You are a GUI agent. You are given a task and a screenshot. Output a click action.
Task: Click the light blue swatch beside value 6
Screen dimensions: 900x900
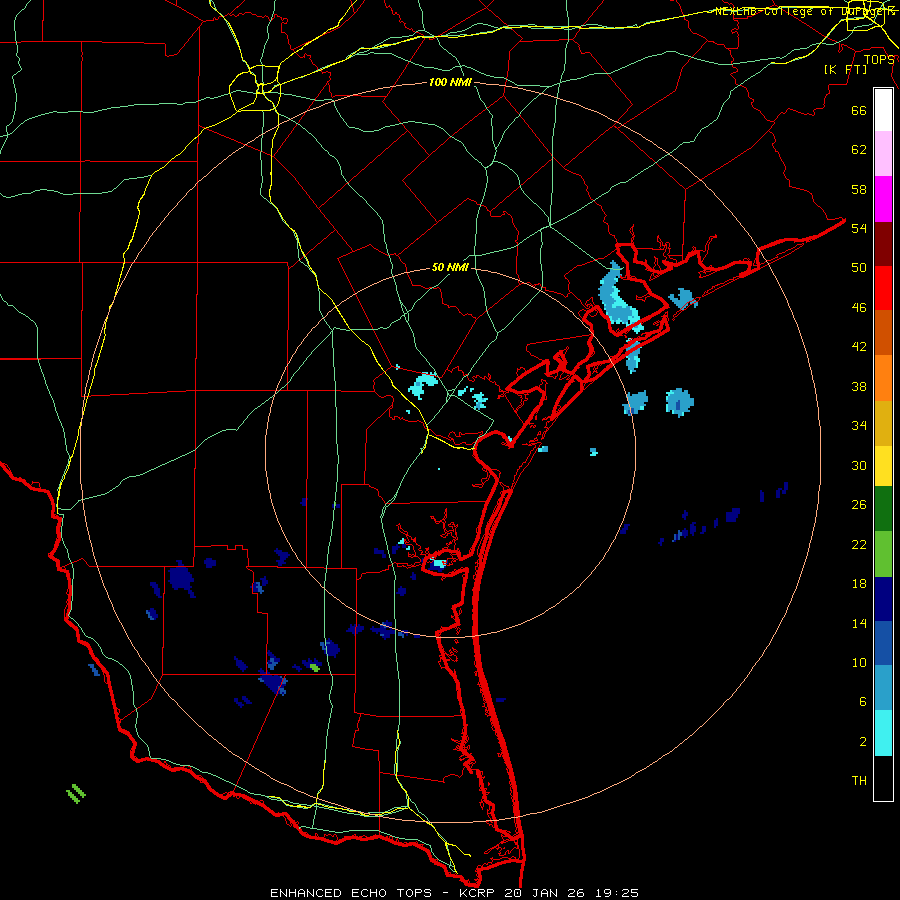(883, 688)
